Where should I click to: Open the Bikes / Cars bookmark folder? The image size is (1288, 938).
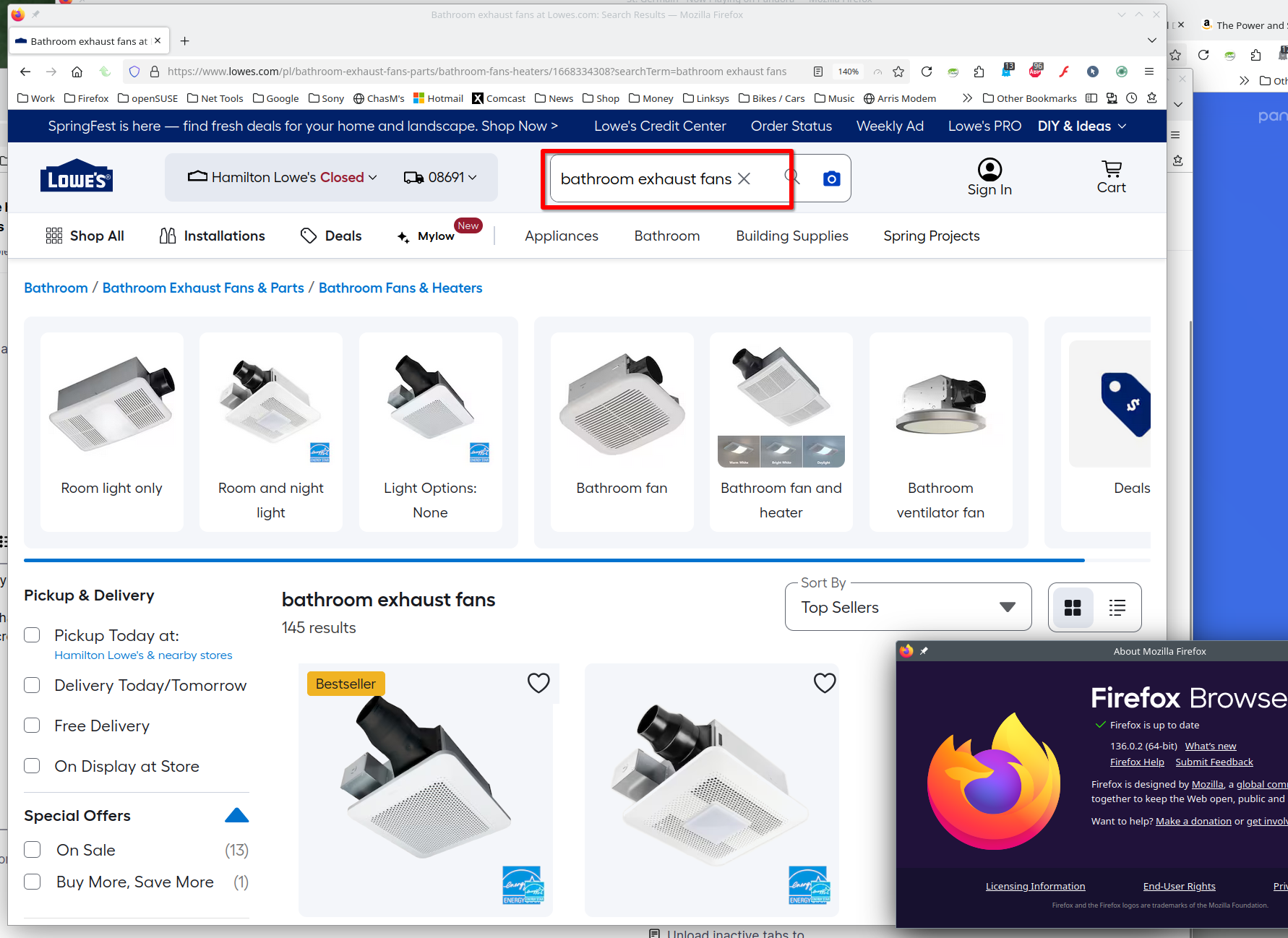771,98
